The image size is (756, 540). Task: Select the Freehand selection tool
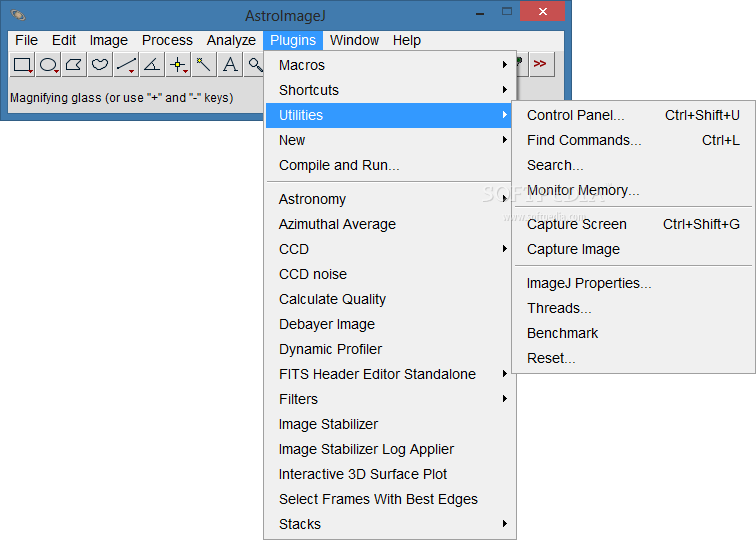pyautogui.click(x=100, y=64)
